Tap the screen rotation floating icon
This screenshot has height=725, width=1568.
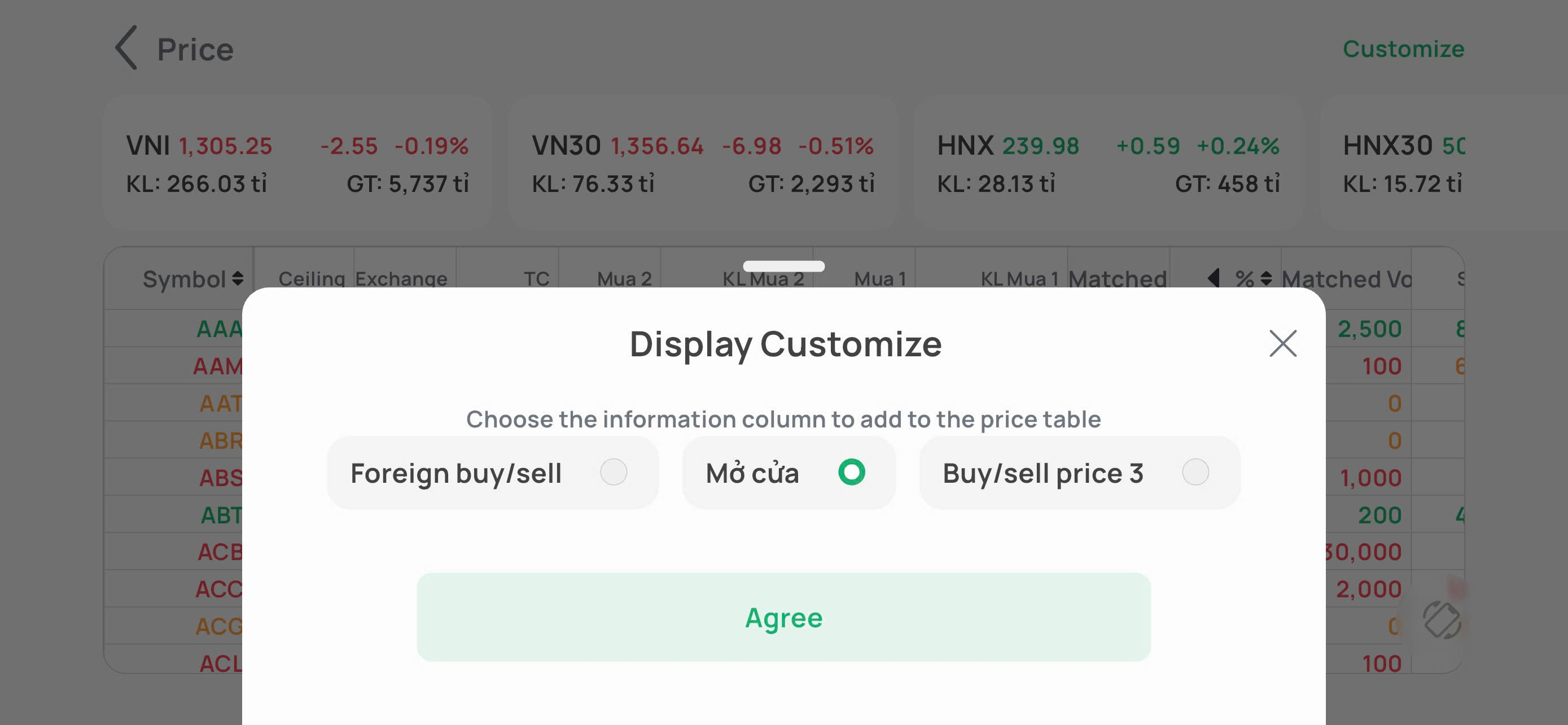click(x=1441, y=619)
